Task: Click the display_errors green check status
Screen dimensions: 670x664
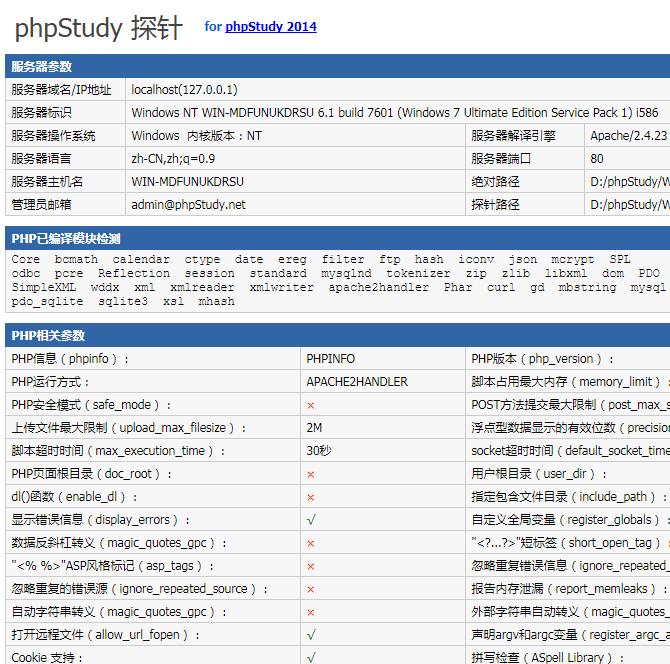Action: 311,520
